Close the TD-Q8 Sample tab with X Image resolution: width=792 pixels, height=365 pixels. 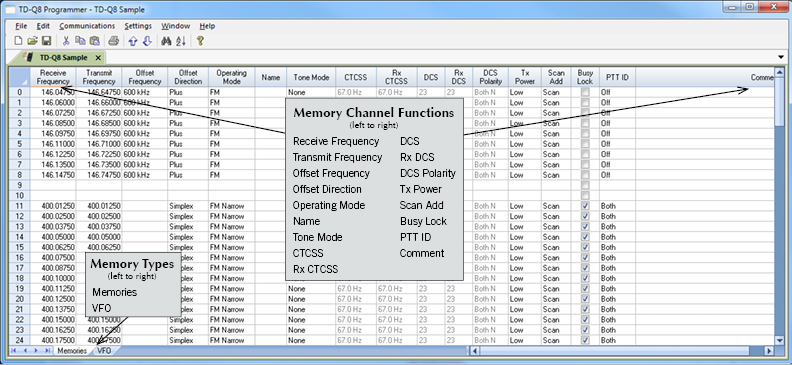pyautogui.click(x=98, y=58)
